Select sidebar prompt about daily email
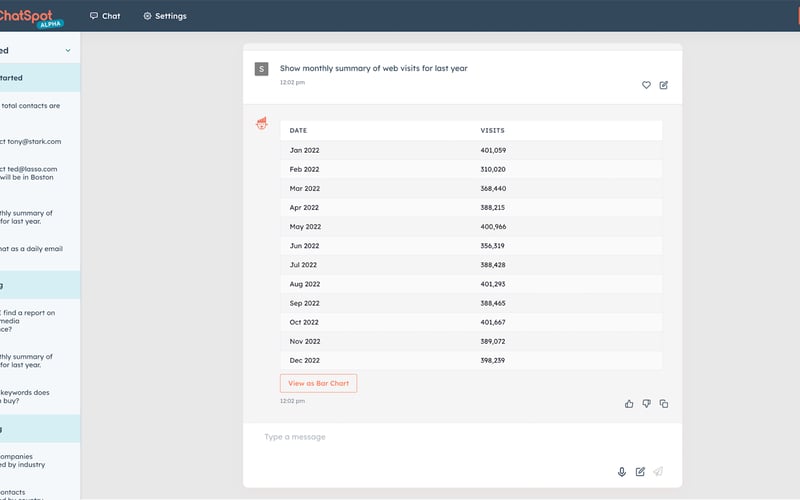The width and height of the screenshot is (800, 500). pyautogui.click(x=31, y=248)
